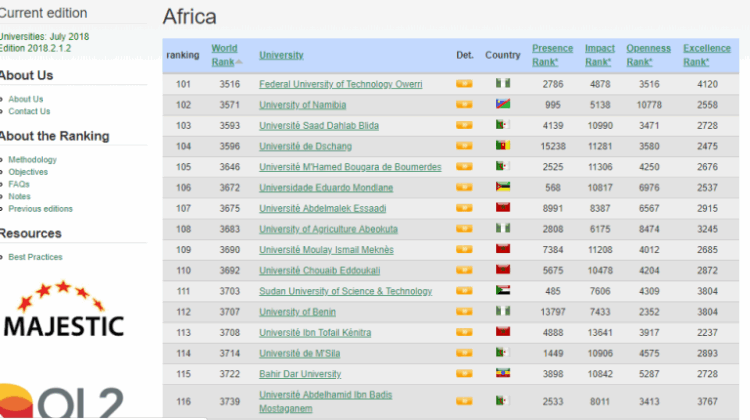Click the details icon for Université Saad Dahlab Blida
This screenshot has height=420, width=750.
click(464, 125)
